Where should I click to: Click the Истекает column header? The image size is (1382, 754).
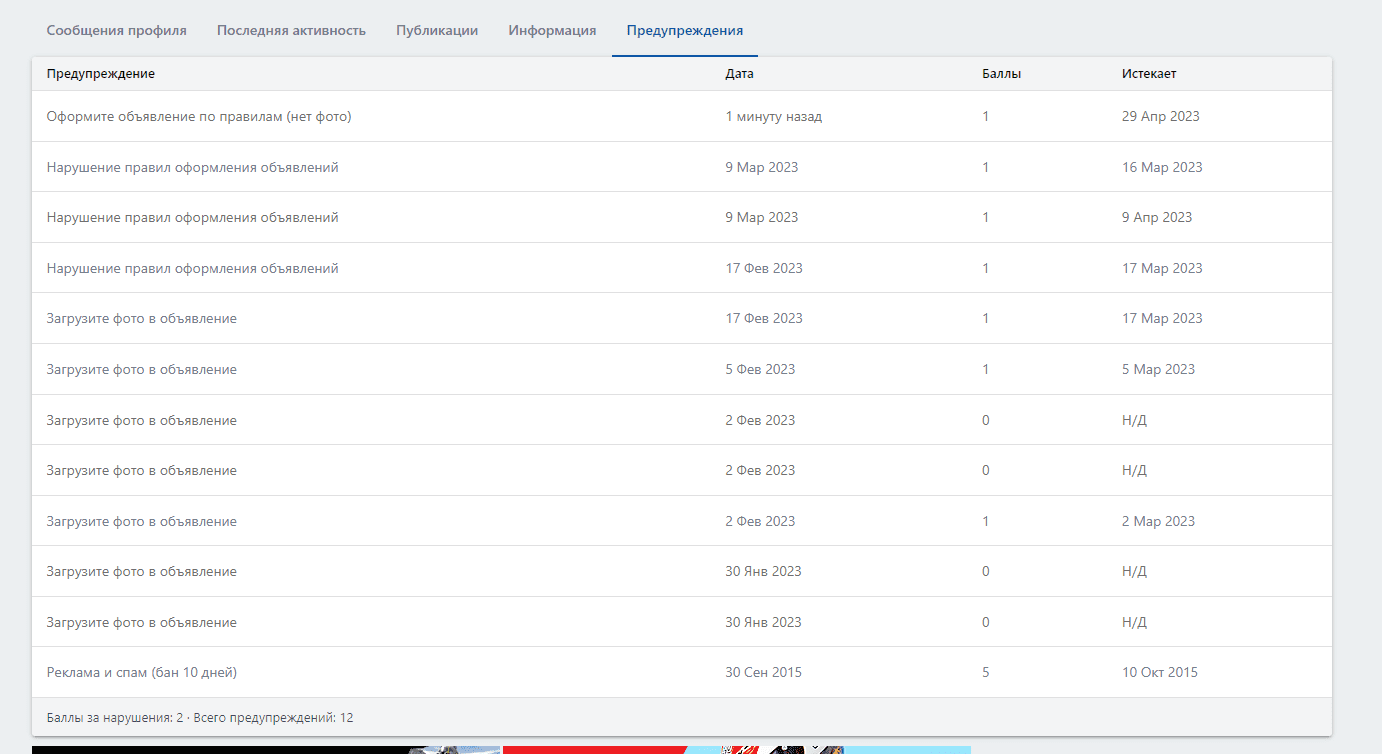[x=1149, y=74]
